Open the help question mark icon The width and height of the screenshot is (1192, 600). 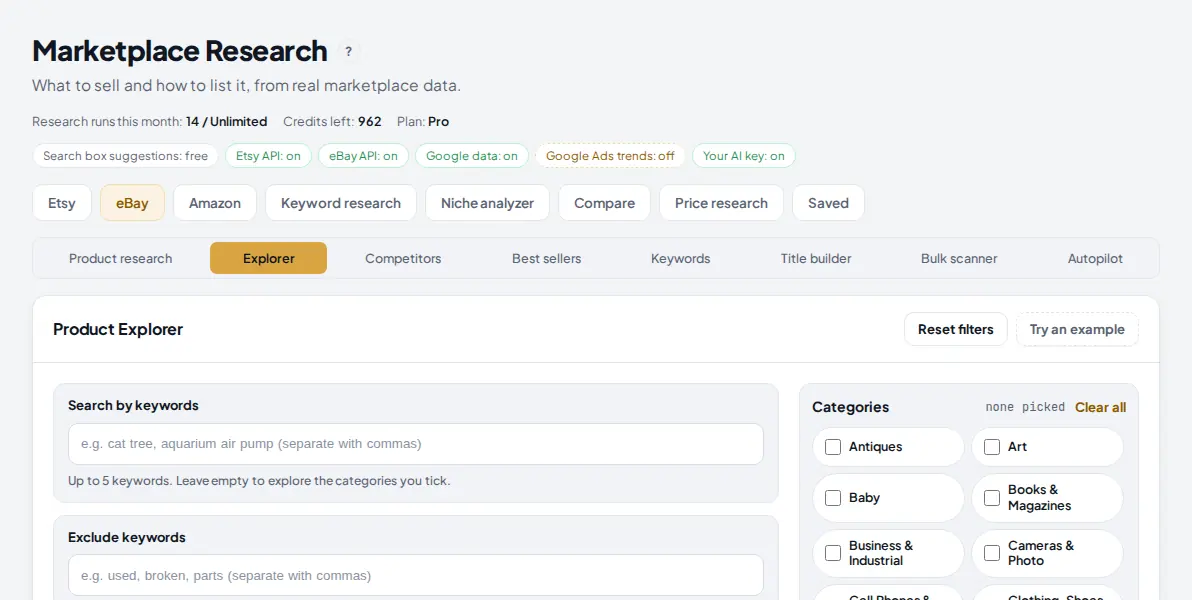click(348, 52)
